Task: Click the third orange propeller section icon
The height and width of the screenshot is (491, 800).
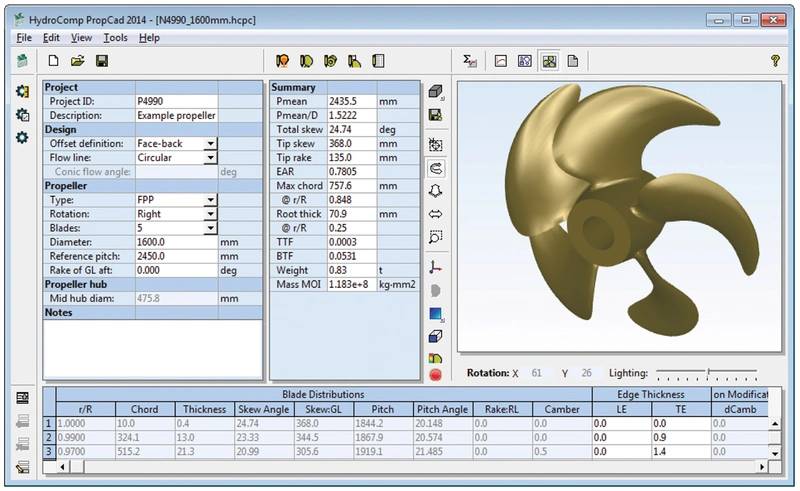Action: point(330,61)
